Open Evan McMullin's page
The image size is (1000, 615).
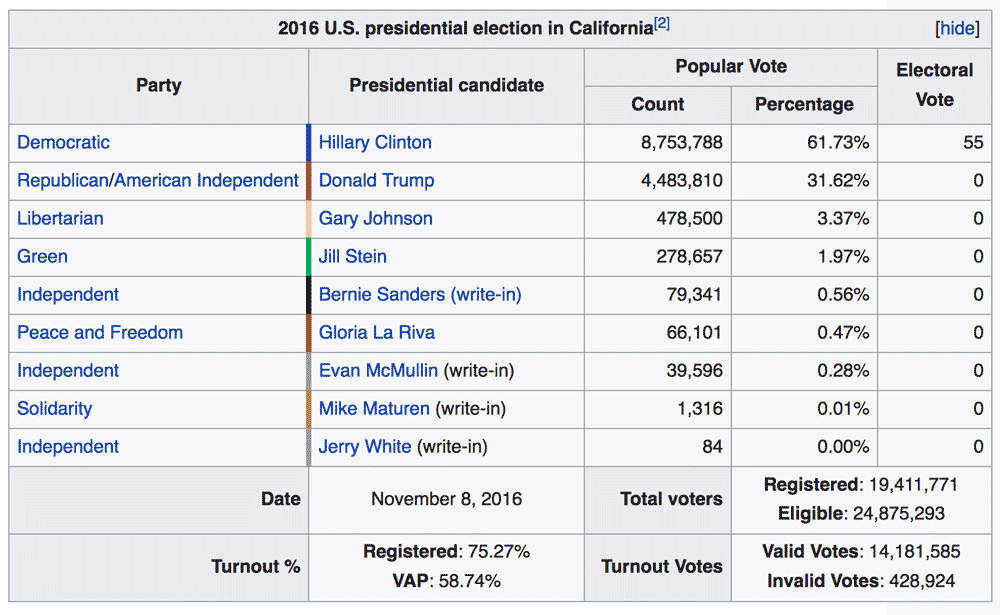tap(378, 371)
